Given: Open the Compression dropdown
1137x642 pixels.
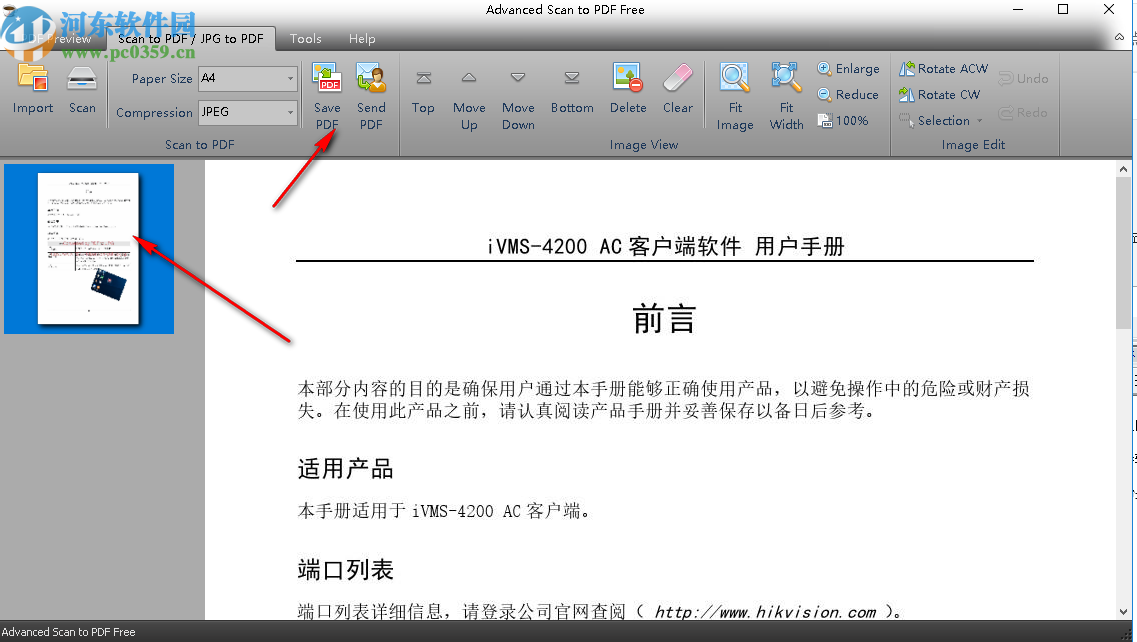Looking at the screenshot, I should [x=290, y=112].
